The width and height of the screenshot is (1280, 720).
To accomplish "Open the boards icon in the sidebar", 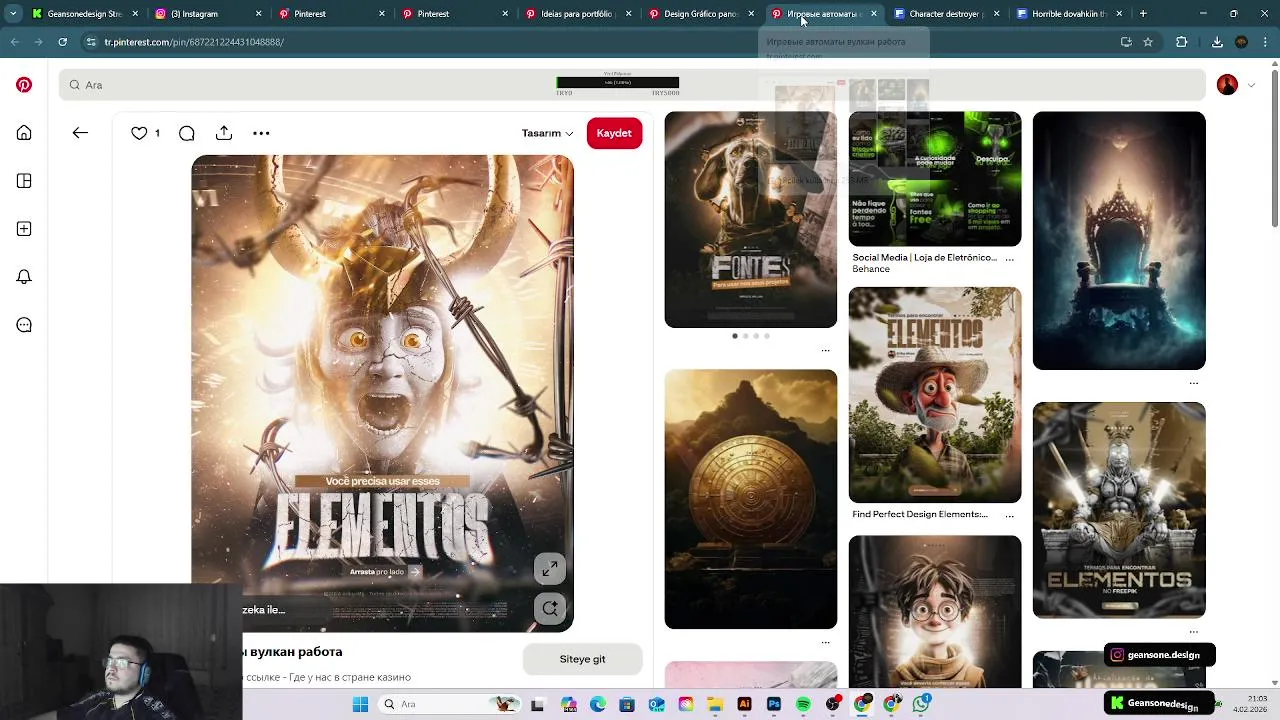I will [24, 181].
